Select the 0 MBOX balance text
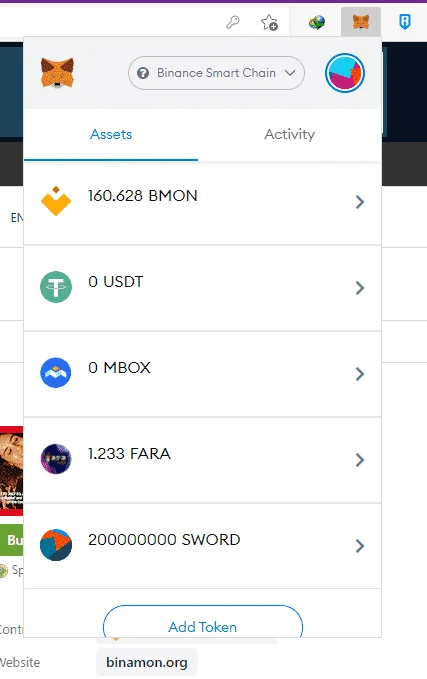 119,368
